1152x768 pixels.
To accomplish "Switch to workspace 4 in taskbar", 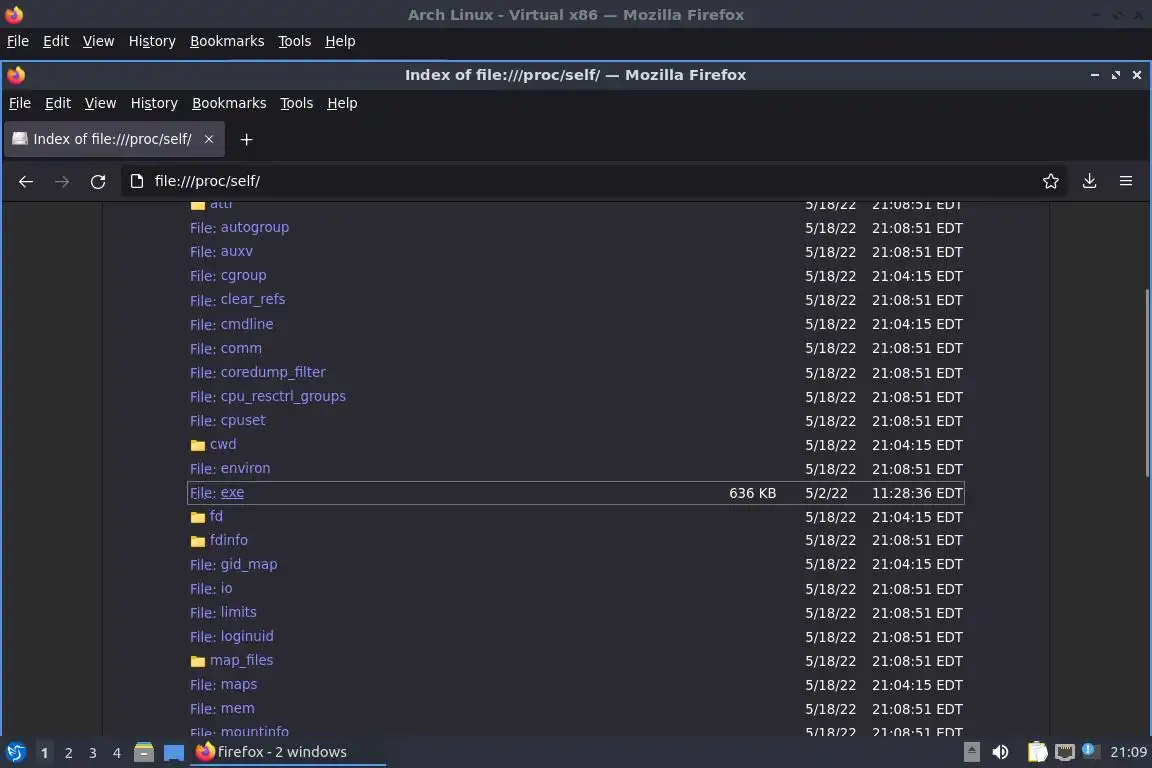I will click(x=117, y=753).
